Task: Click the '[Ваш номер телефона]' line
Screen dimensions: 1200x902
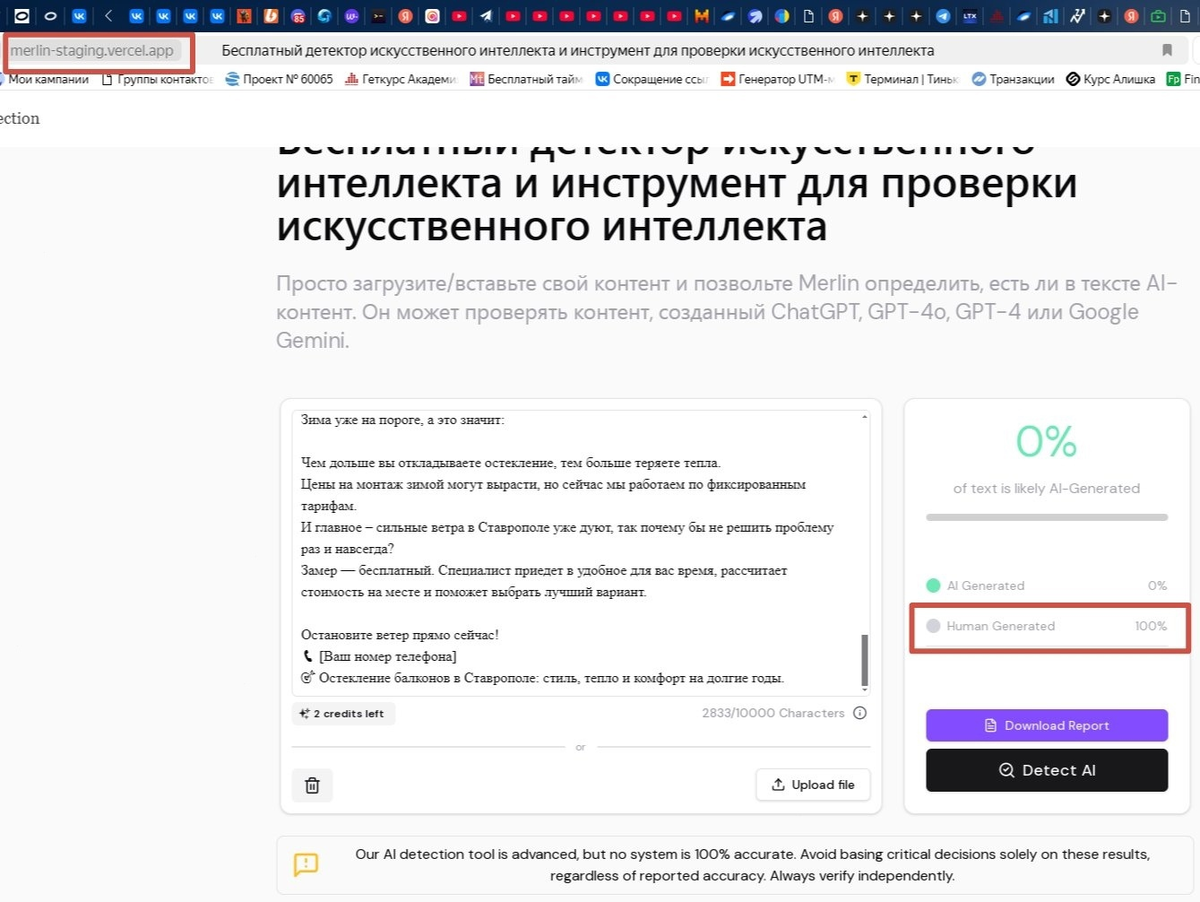Action: click(x=387, y=656)
